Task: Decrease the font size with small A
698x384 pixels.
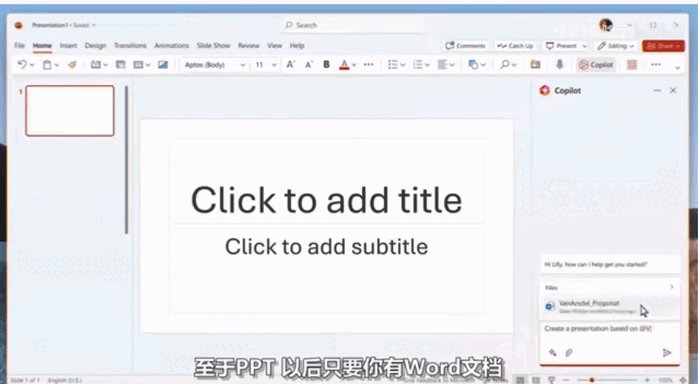Action: click(308, 65)
